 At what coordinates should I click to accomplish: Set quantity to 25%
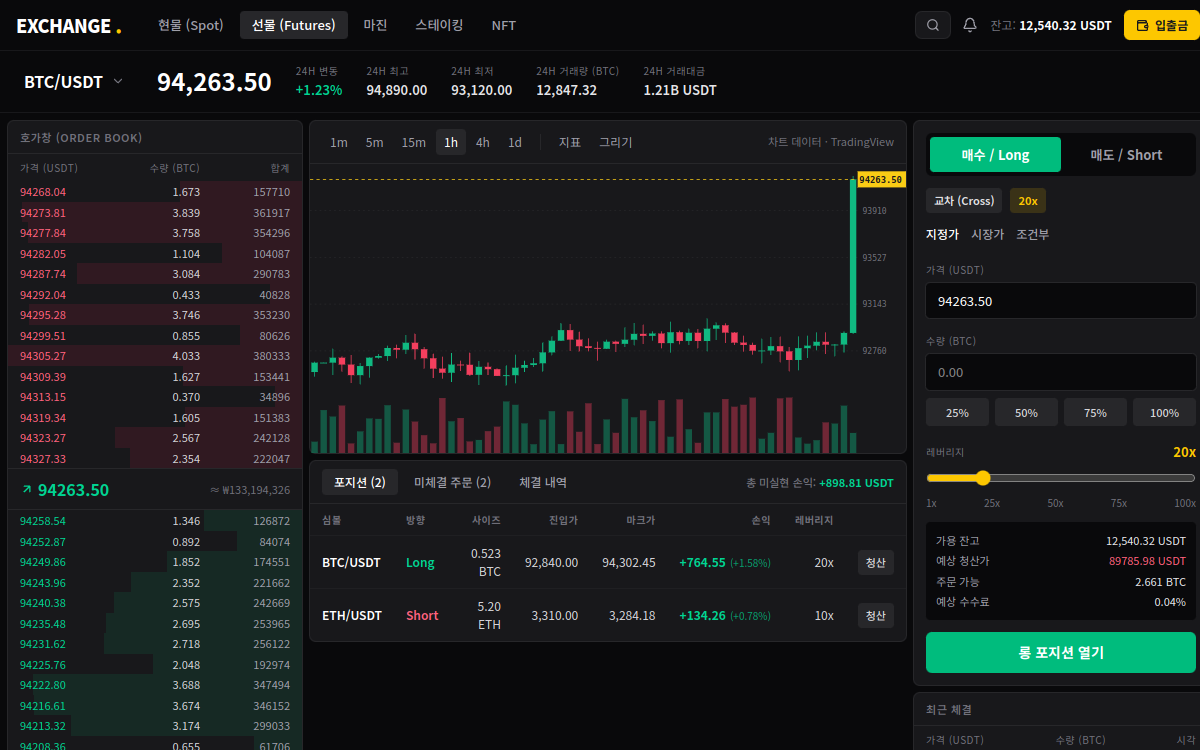click(x=957, y=412)
